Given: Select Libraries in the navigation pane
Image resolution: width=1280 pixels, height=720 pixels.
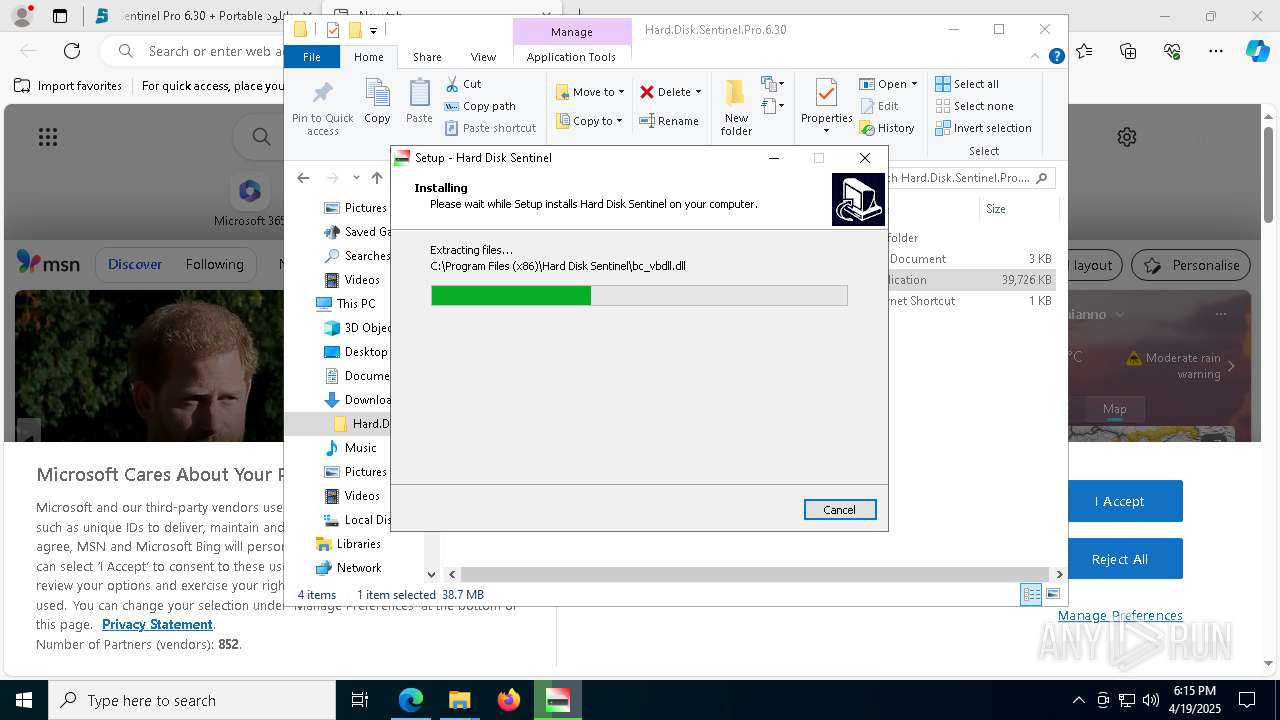Looking at the screenshot, I should [348, 543].
